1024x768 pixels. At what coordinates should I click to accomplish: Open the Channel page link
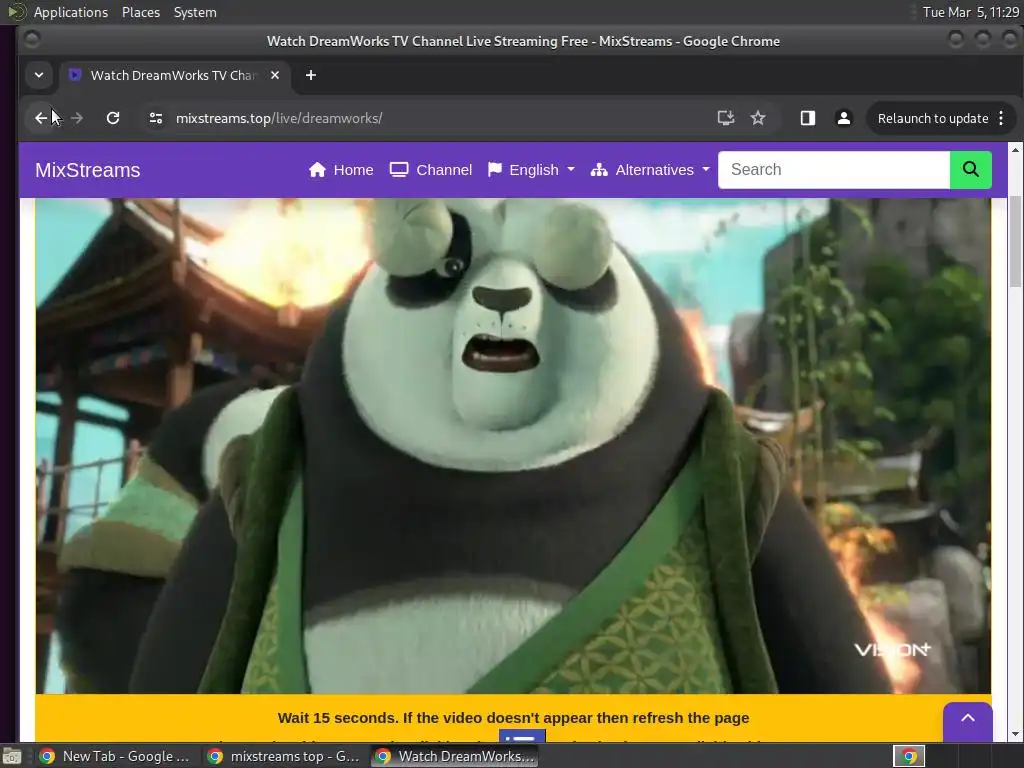click(431, 170)
